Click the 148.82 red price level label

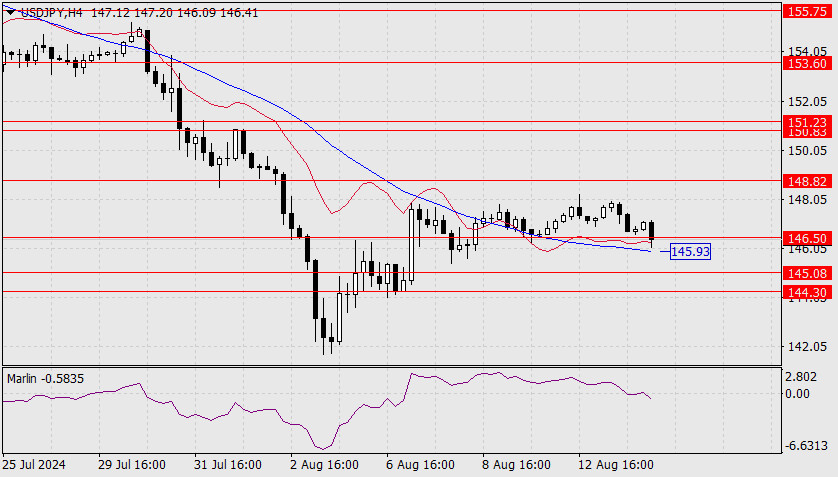(808, 182)
